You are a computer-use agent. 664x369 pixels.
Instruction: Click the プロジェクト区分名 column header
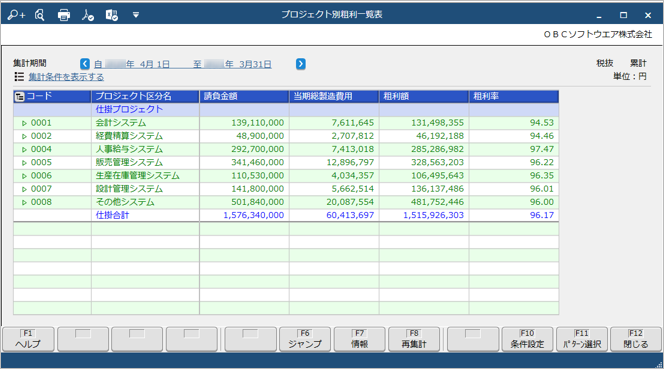(x=145, y=97)
